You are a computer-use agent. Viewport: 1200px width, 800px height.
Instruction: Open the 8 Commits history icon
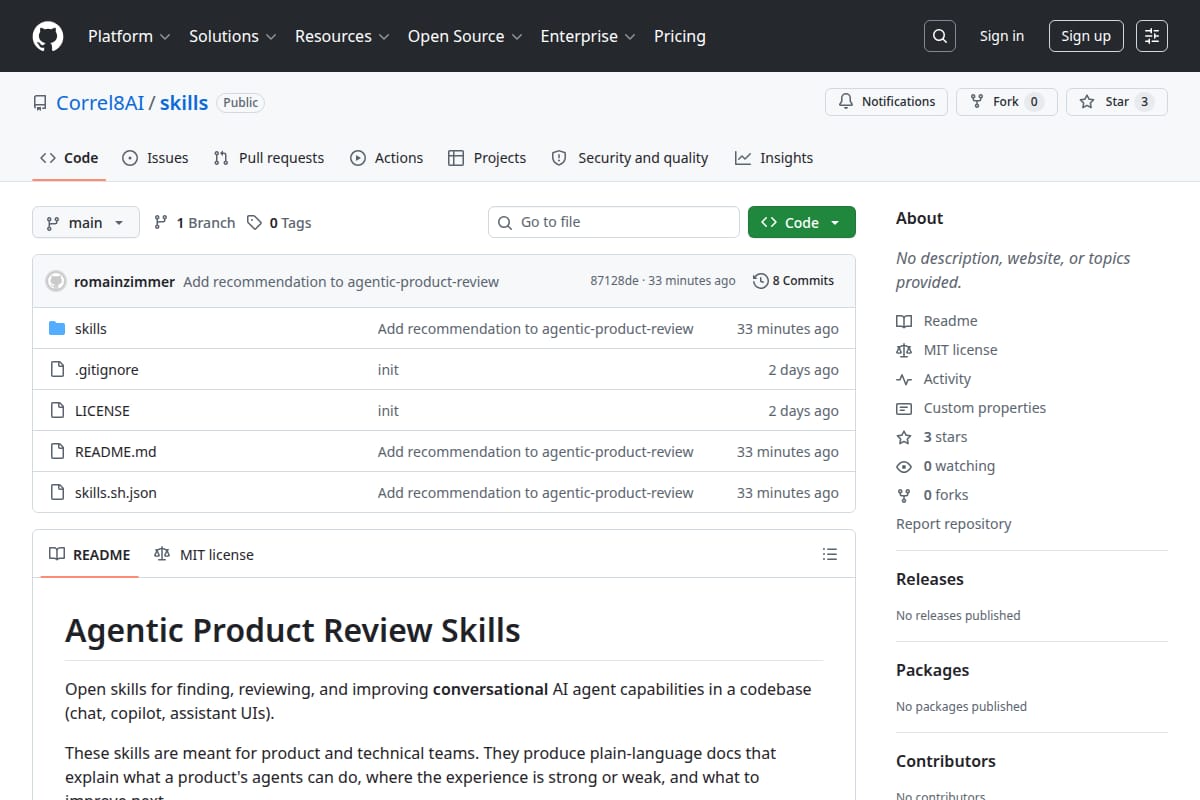click(x=761, y=281)
